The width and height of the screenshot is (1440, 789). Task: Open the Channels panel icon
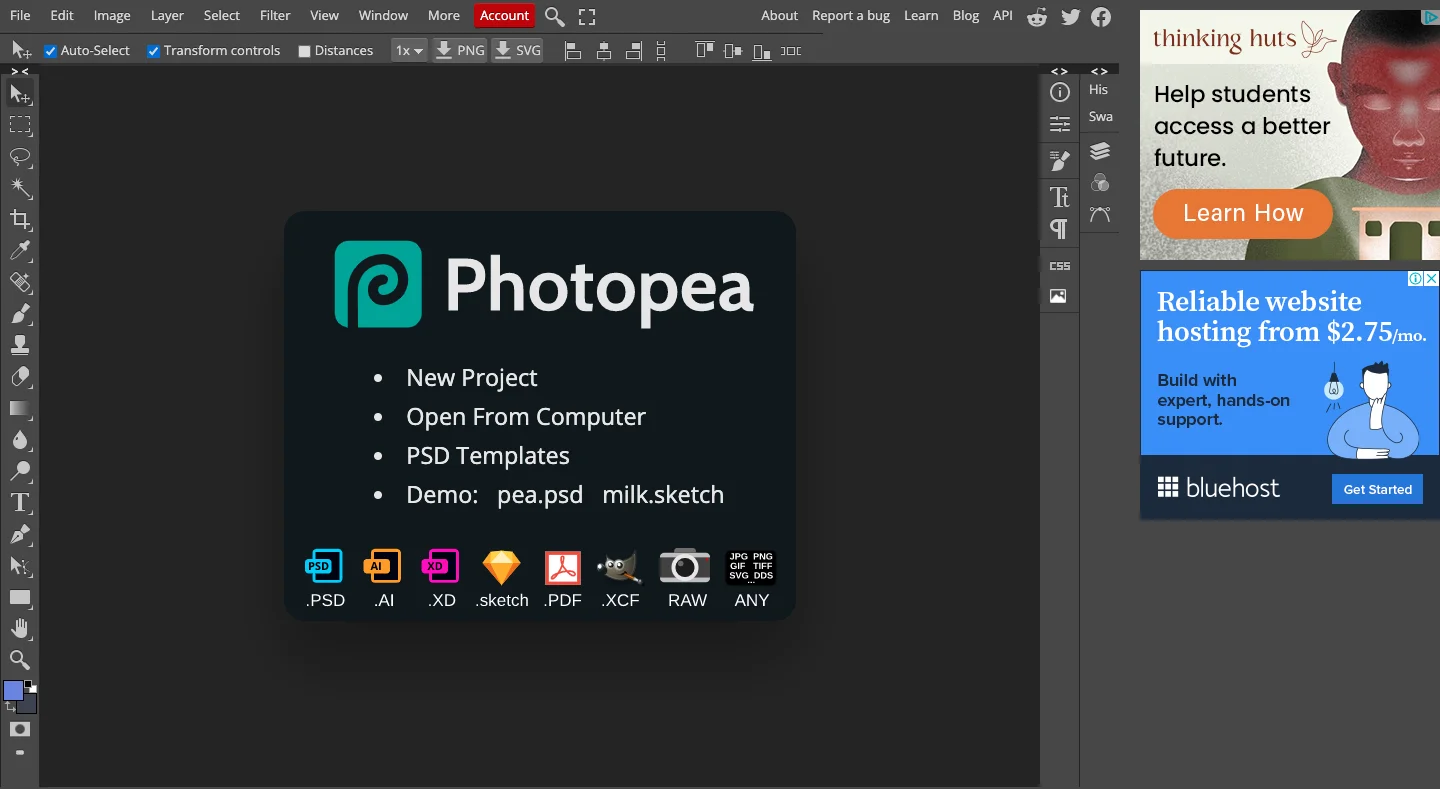coord(1100,183)
